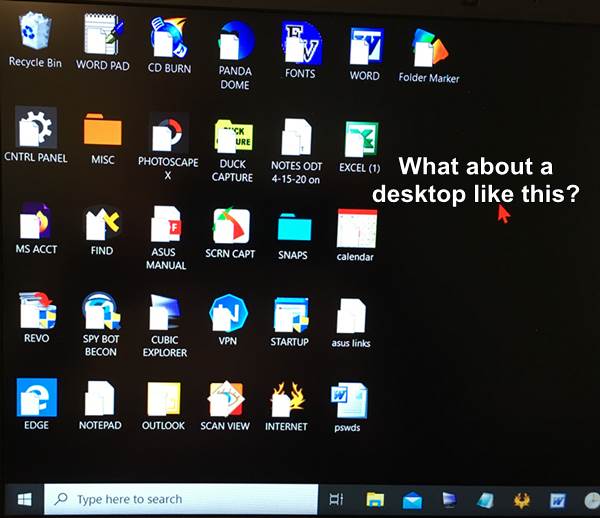The image size is (600, 518).
Task: Select the cyan SNAPS folder
Action: [294, 227]
